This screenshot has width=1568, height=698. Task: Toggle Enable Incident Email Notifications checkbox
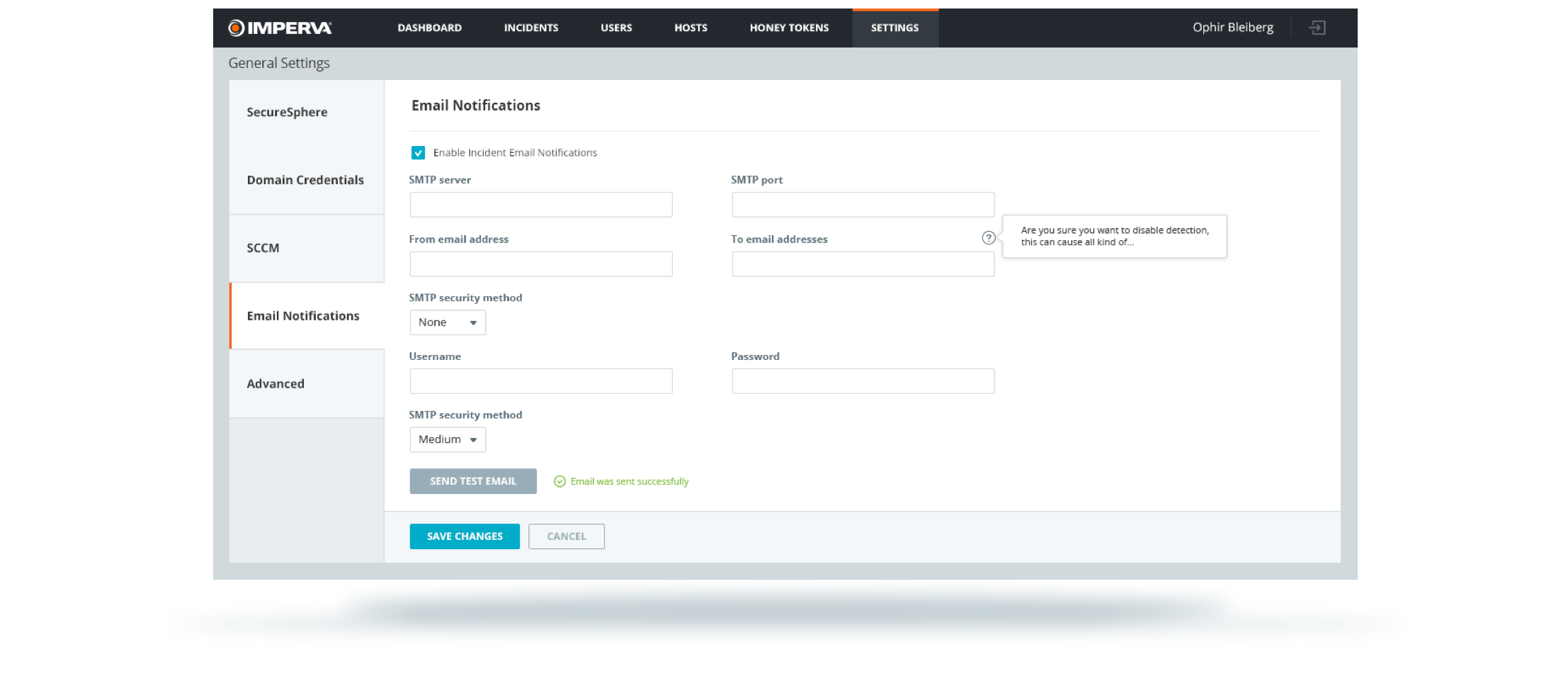pos(419,153)
